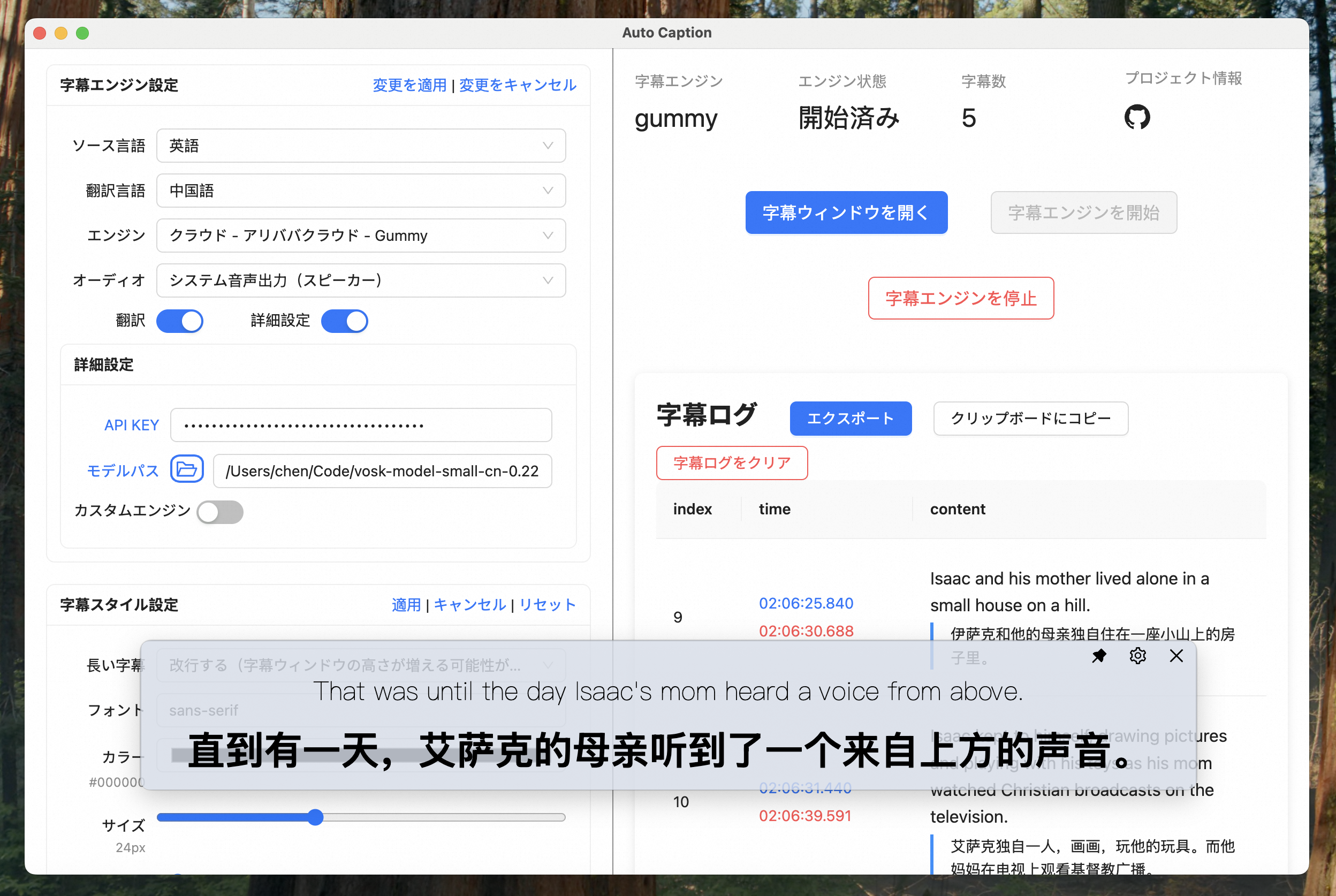1336x896 pixels.
Task: Stop engine with 字幕エンジンを停止 button
Action: click(x=961, y=298)
